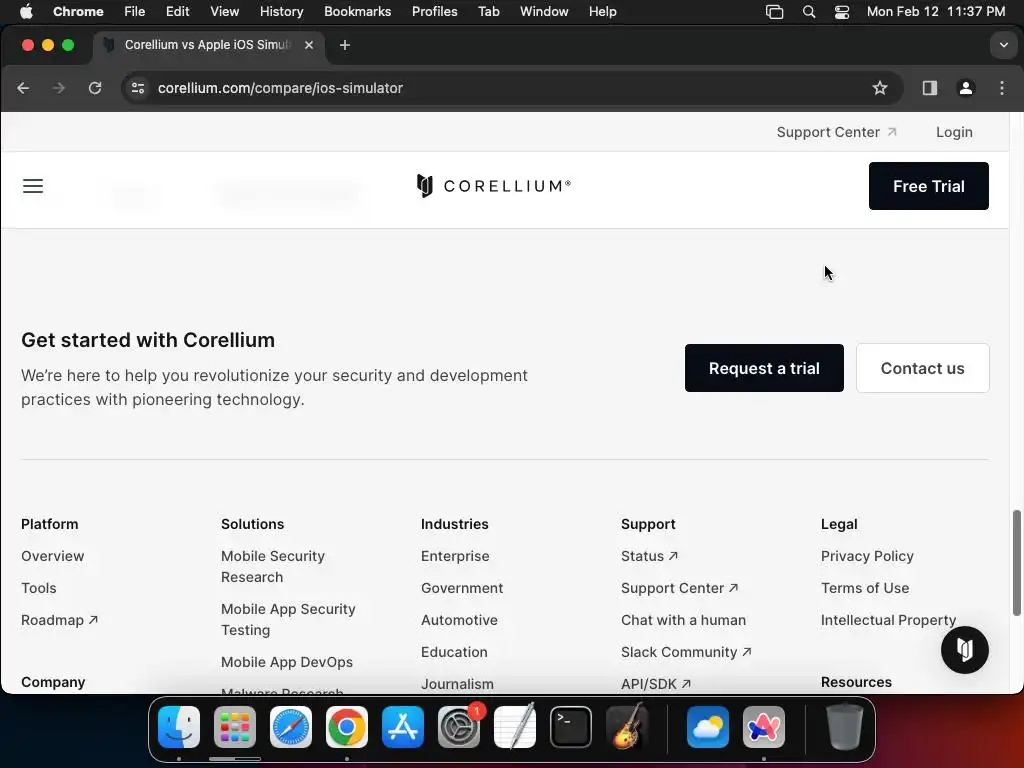Launch Safari from the Dock
Image resolution: width=1024 pixels, height=768 pixels.
[291, 727]
